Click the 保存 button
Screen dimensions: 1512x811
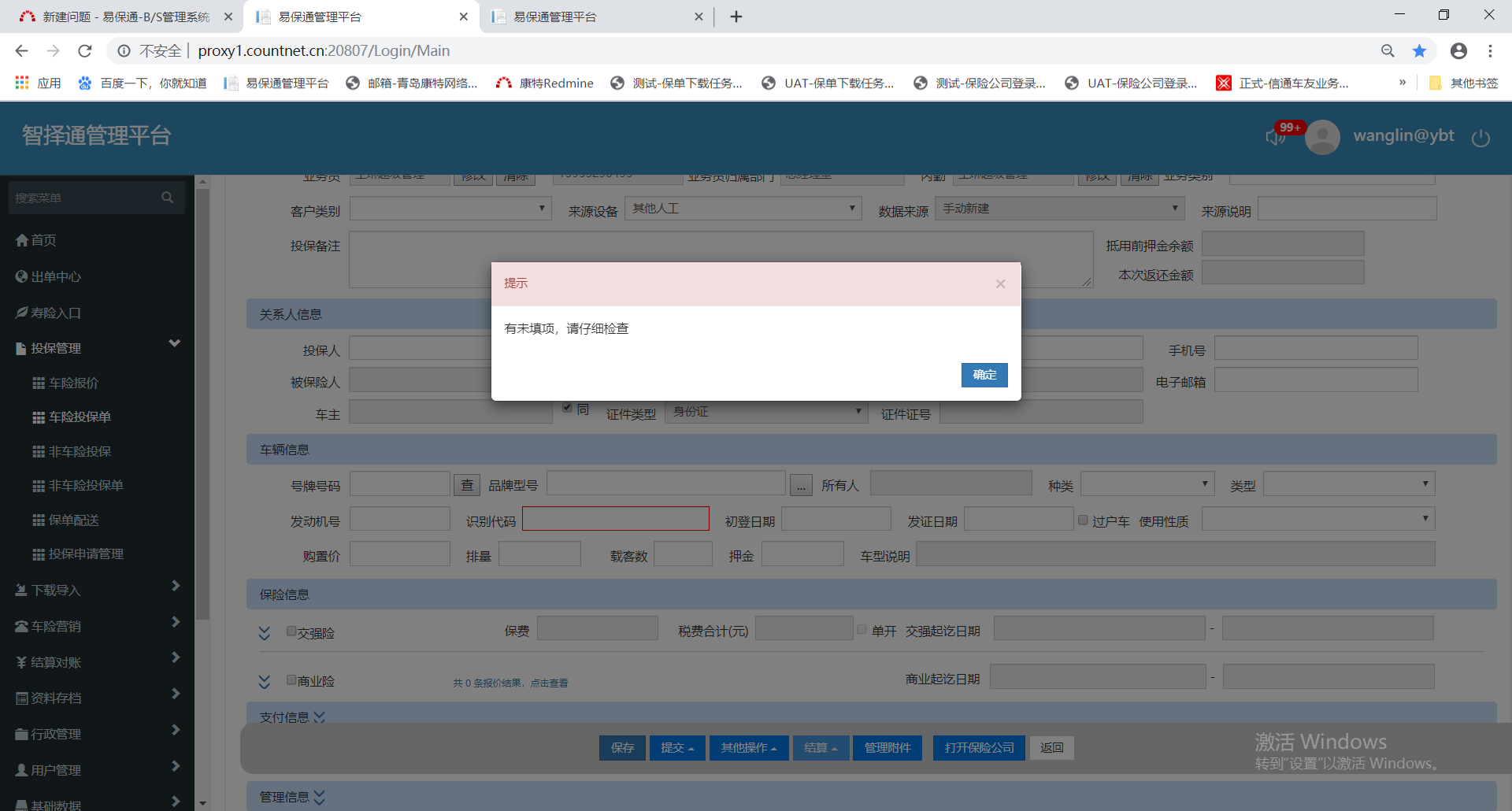click(x=622, y=748)
